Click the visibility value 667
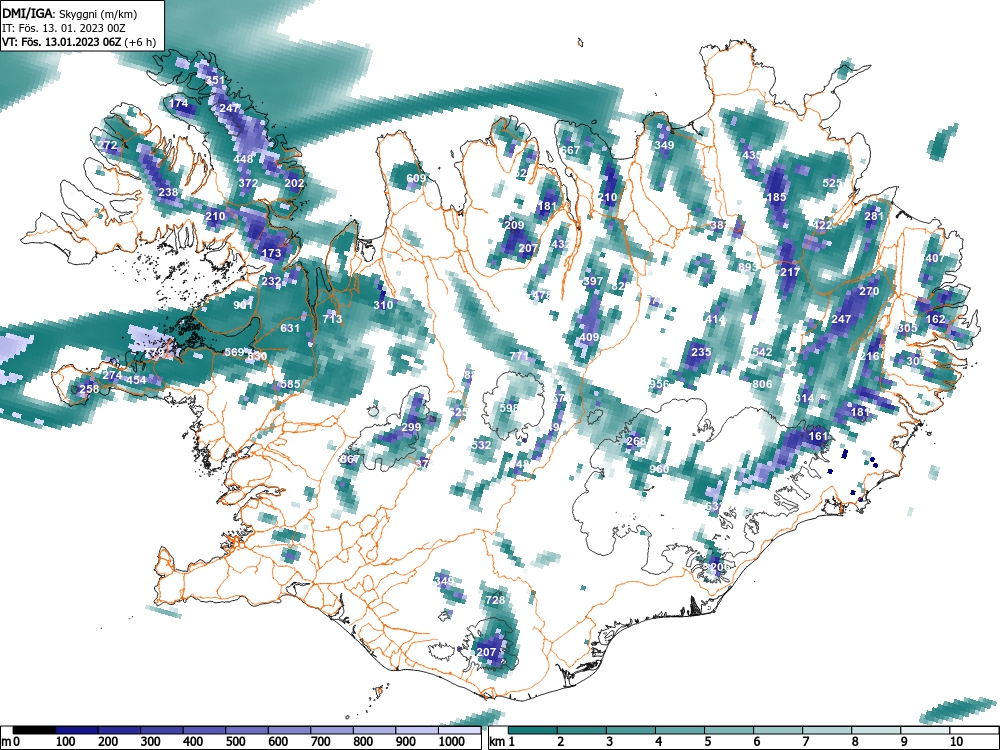This screenshot has height=750, width=1000. pos(570,151)
